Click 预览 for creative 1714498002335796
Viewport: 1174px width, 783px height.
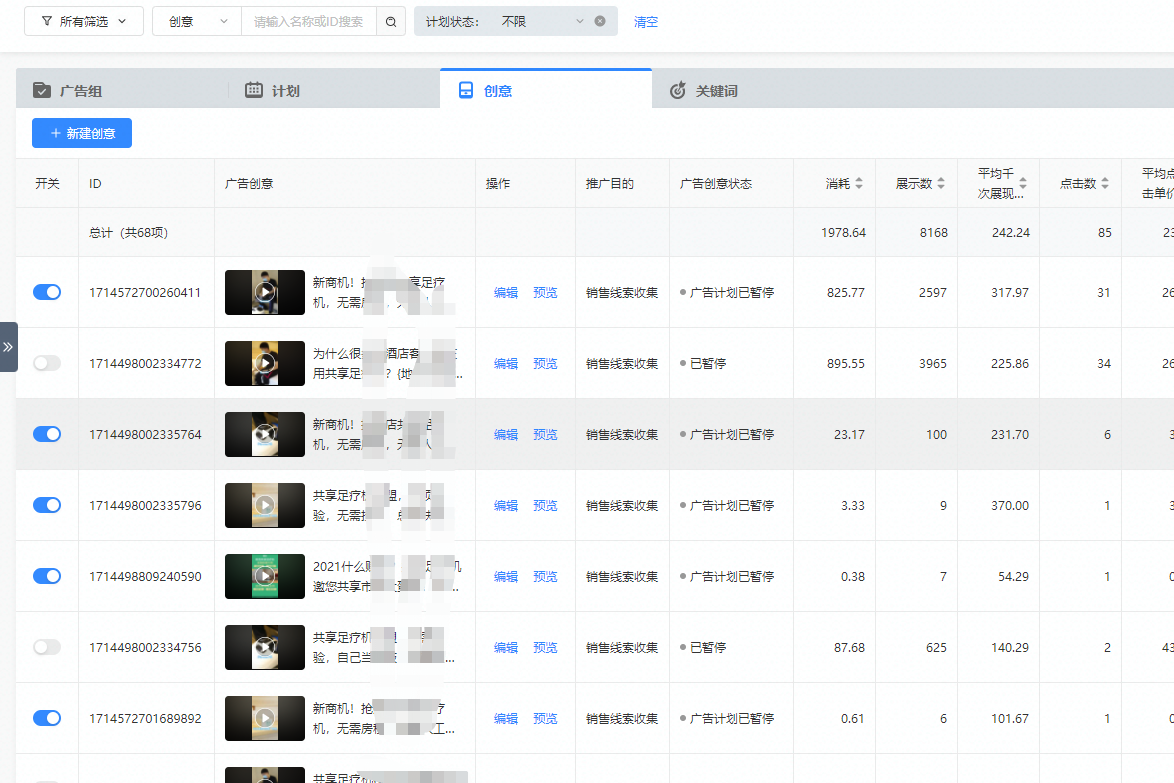[x=545, y=506]
